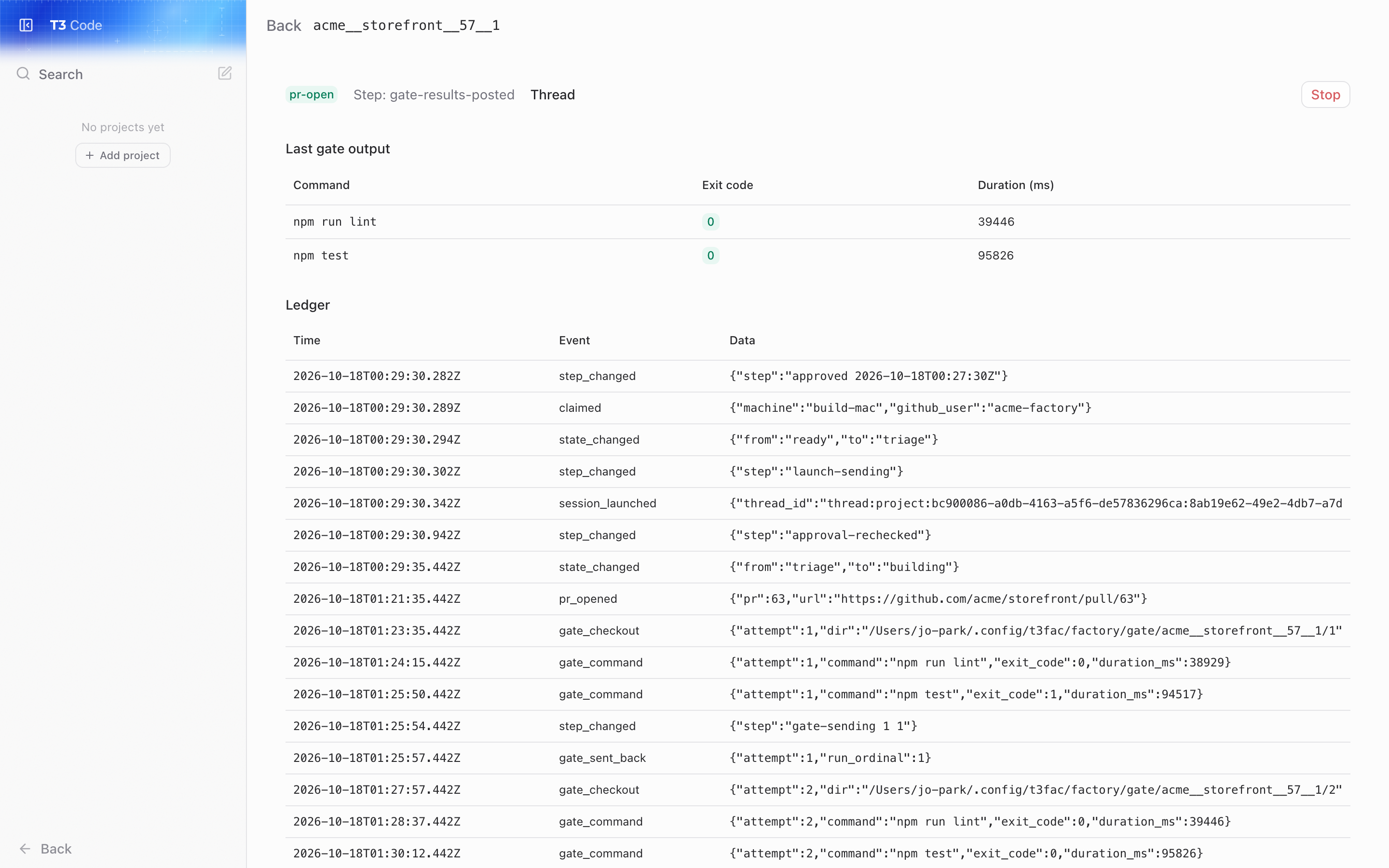
Task: Open the T3 Code logo
Action: pyautogui.click(x=76, y=25)
